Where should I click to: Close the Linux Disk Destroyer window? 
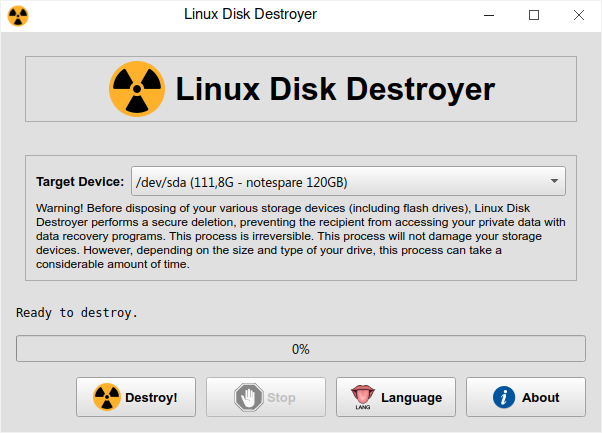[x=579, y=15]
